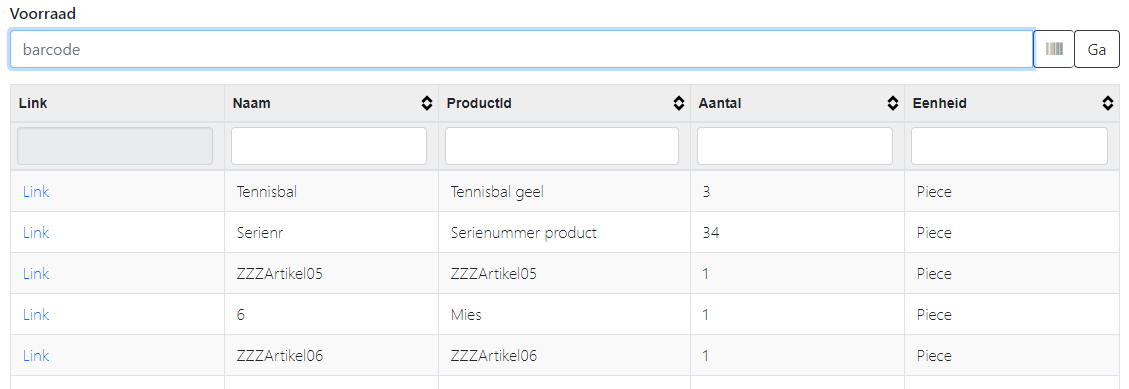1129x389 pixels.
Task: Sort by Naam column arrows
Action: point(426,104)
